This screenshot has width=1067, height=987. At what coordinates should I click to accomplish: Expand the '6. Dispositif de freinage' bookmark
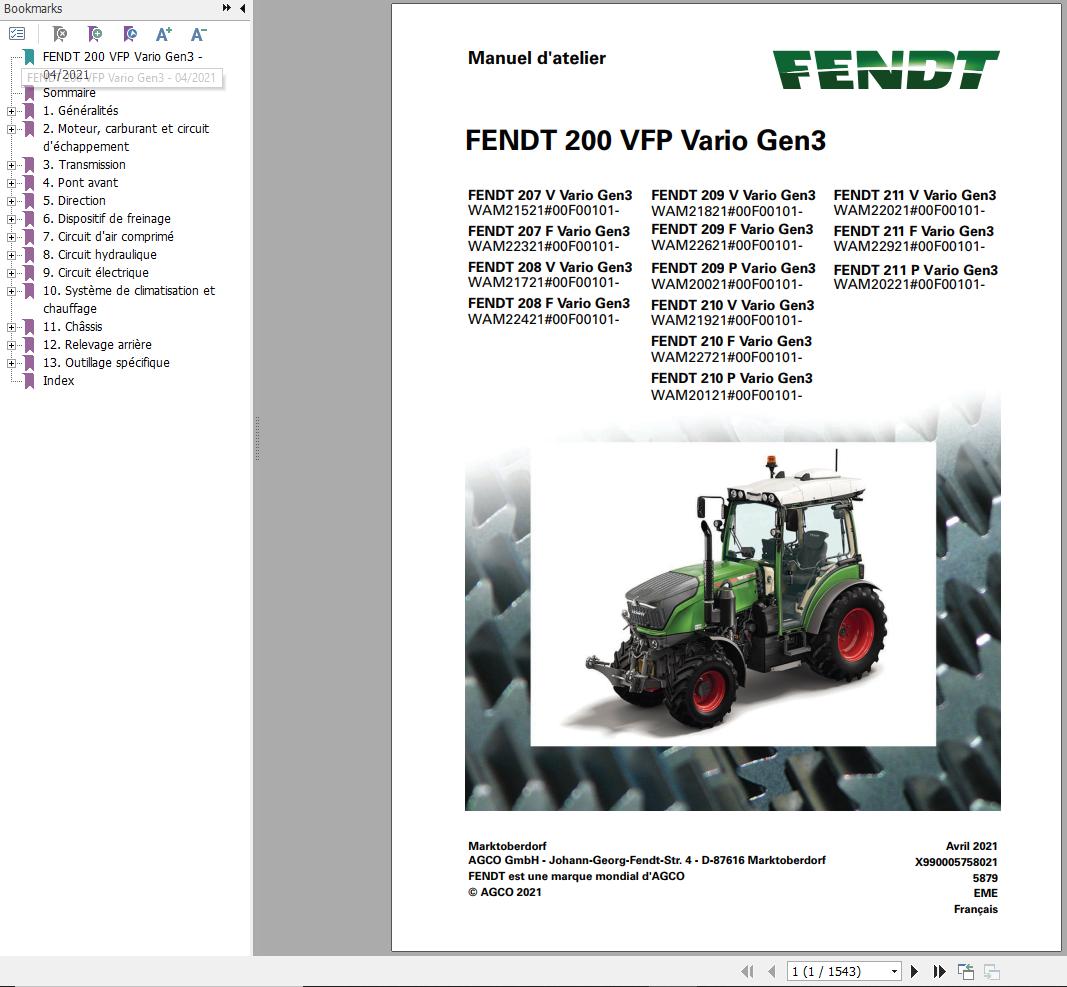[x=12, y=219]
